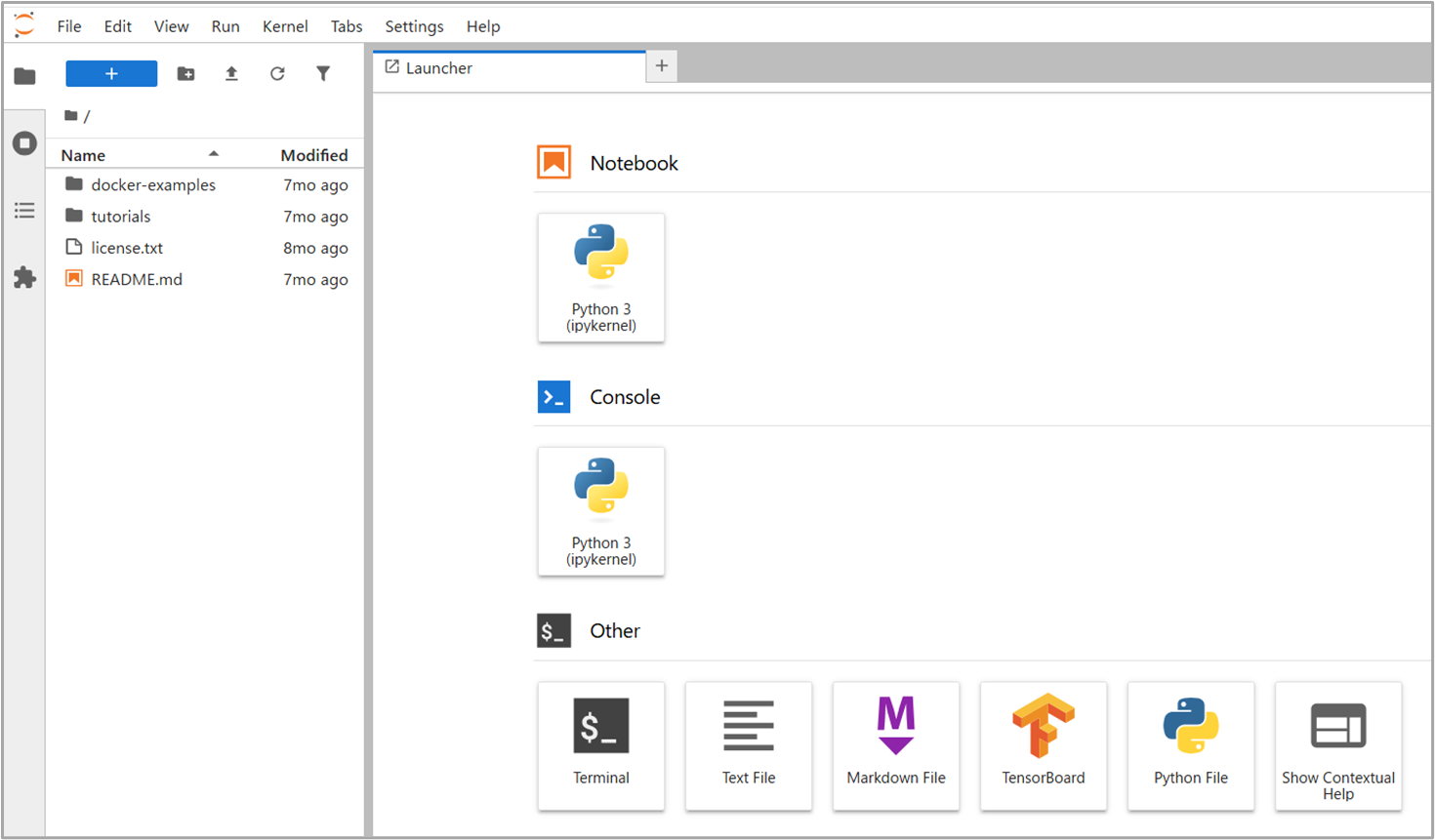Sort files by Modified column
Viewport: 1435px width, 840px height.
313,155
